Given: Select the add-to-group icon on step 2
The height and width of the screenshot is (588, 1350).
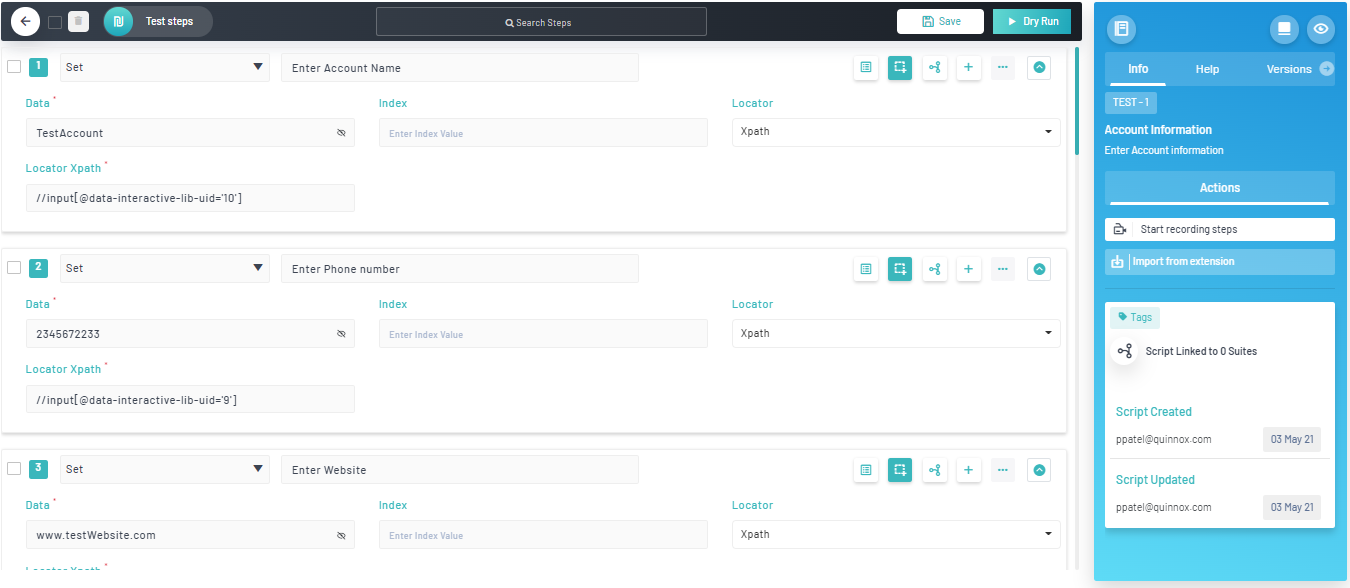Looking at the screenshot, I should [899, 268].
